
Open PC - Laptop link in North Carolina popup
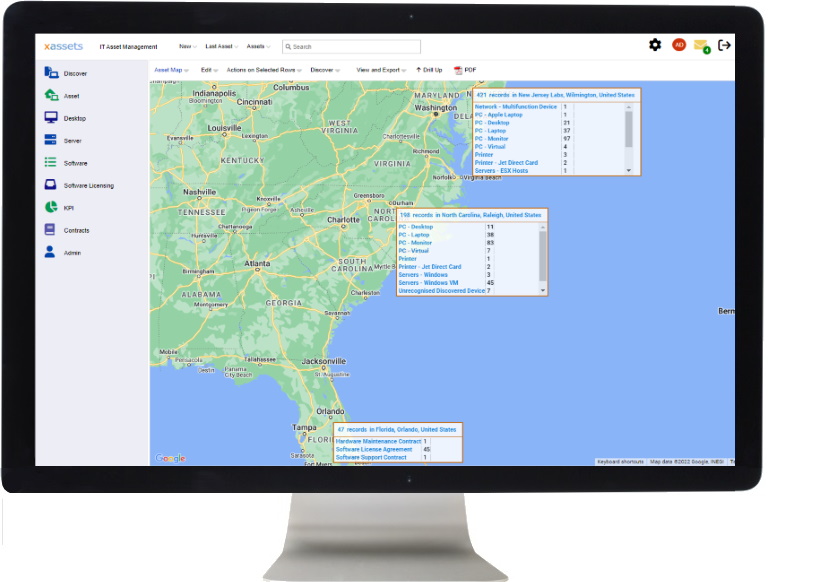[x=414, y=235]
